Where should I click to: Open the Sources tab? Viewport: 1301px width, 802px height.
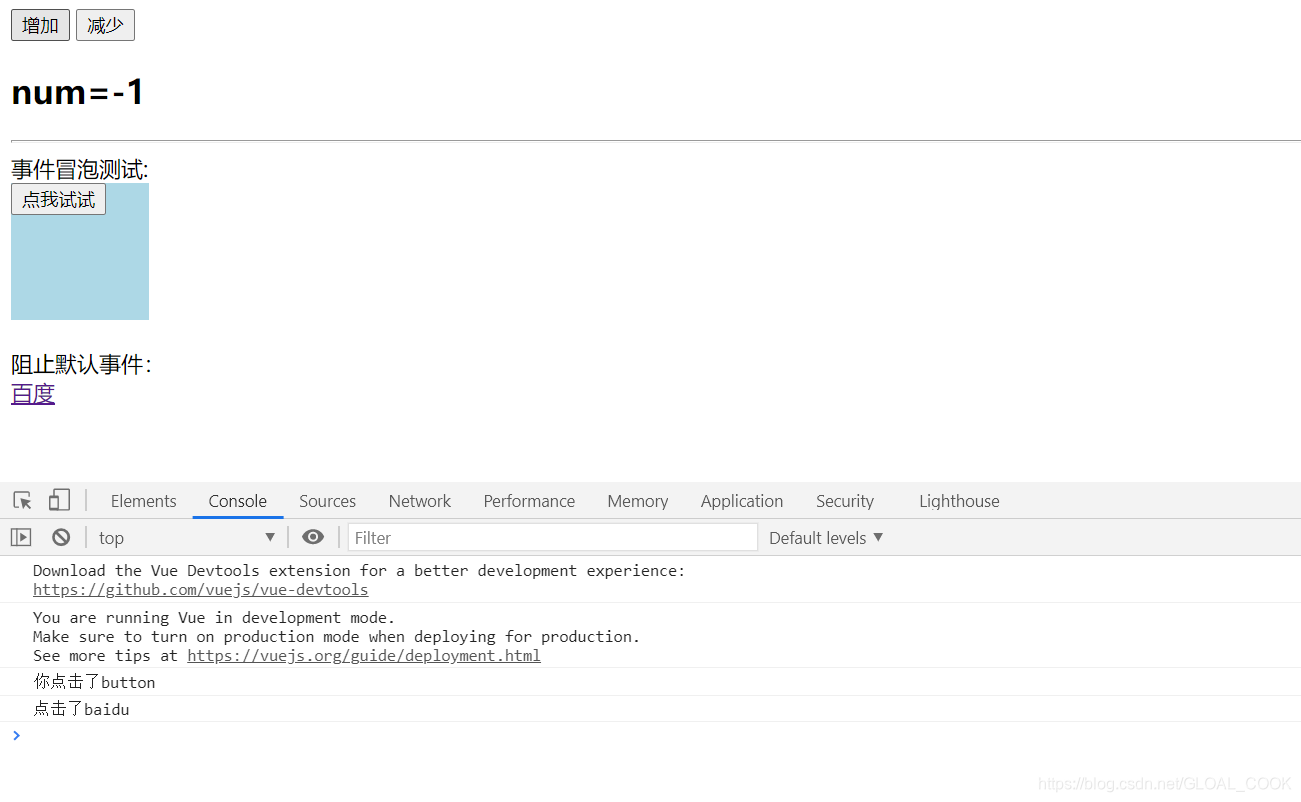[x=327, y=501]
